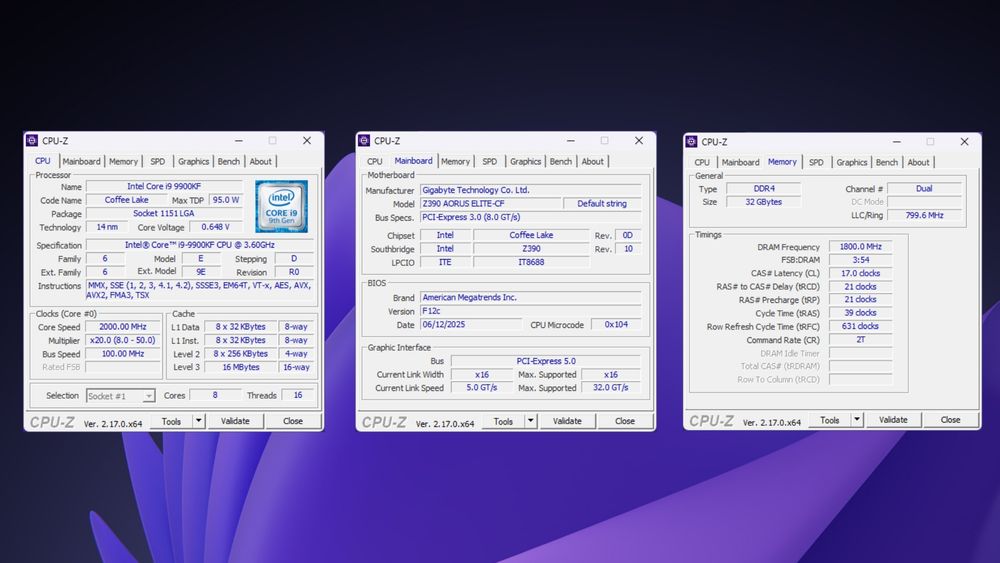1000x563 pixels.
Task: Click the Core Speed value '2000.00 MHz'
Action: pos(123,326)
